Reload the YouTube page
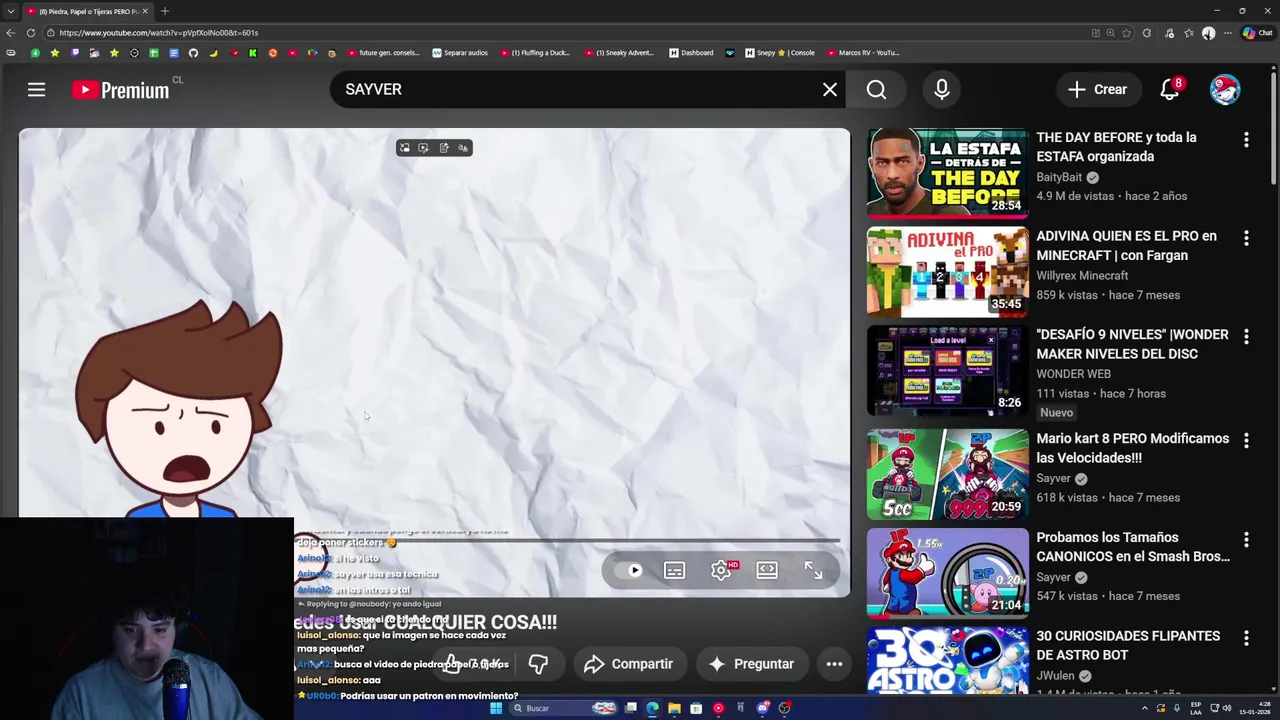 [31, 33]
